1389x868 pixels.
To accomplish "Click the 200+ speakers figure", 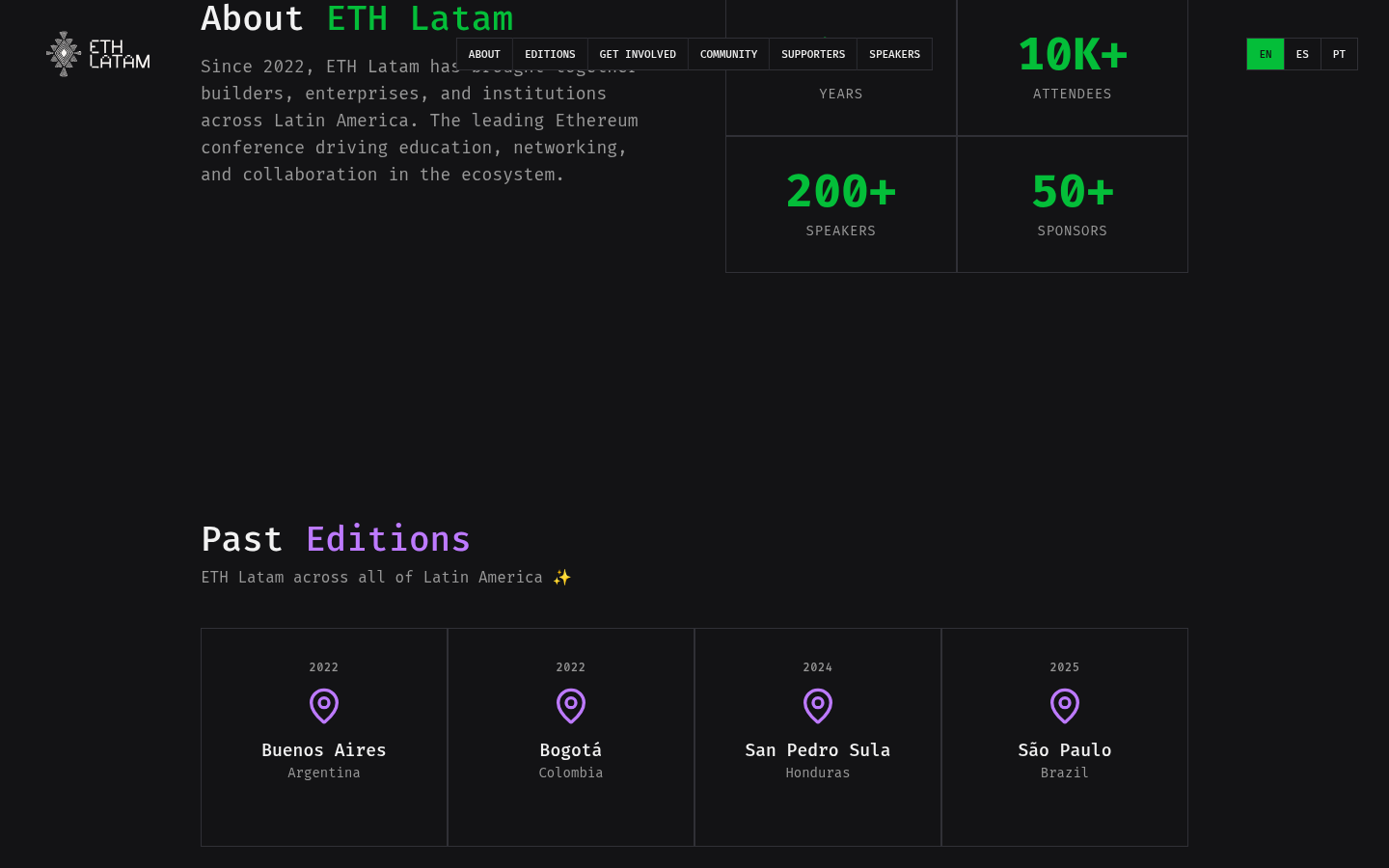I will (841, 191).
